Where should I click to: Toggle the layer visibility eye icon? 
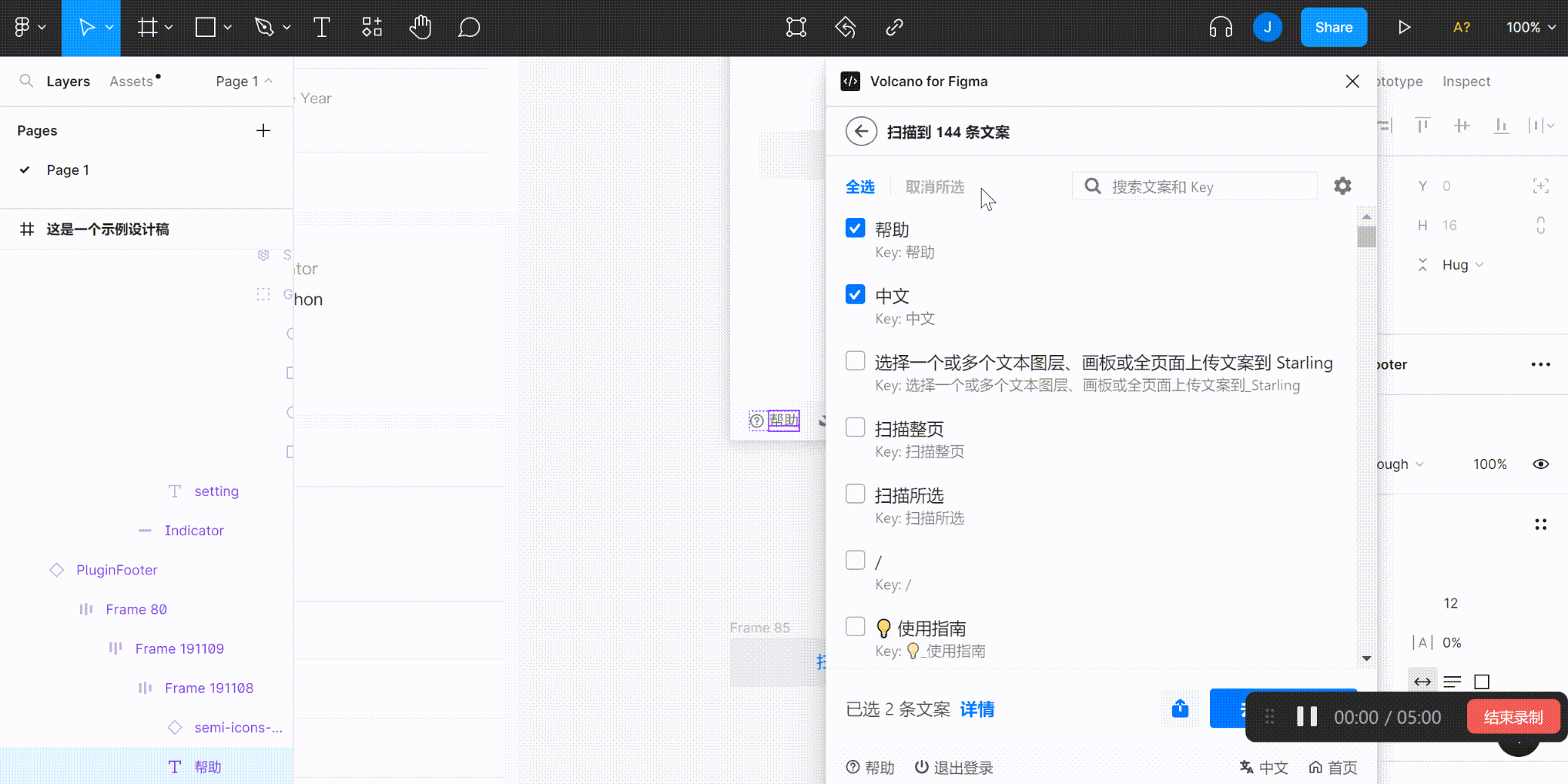1540,464
